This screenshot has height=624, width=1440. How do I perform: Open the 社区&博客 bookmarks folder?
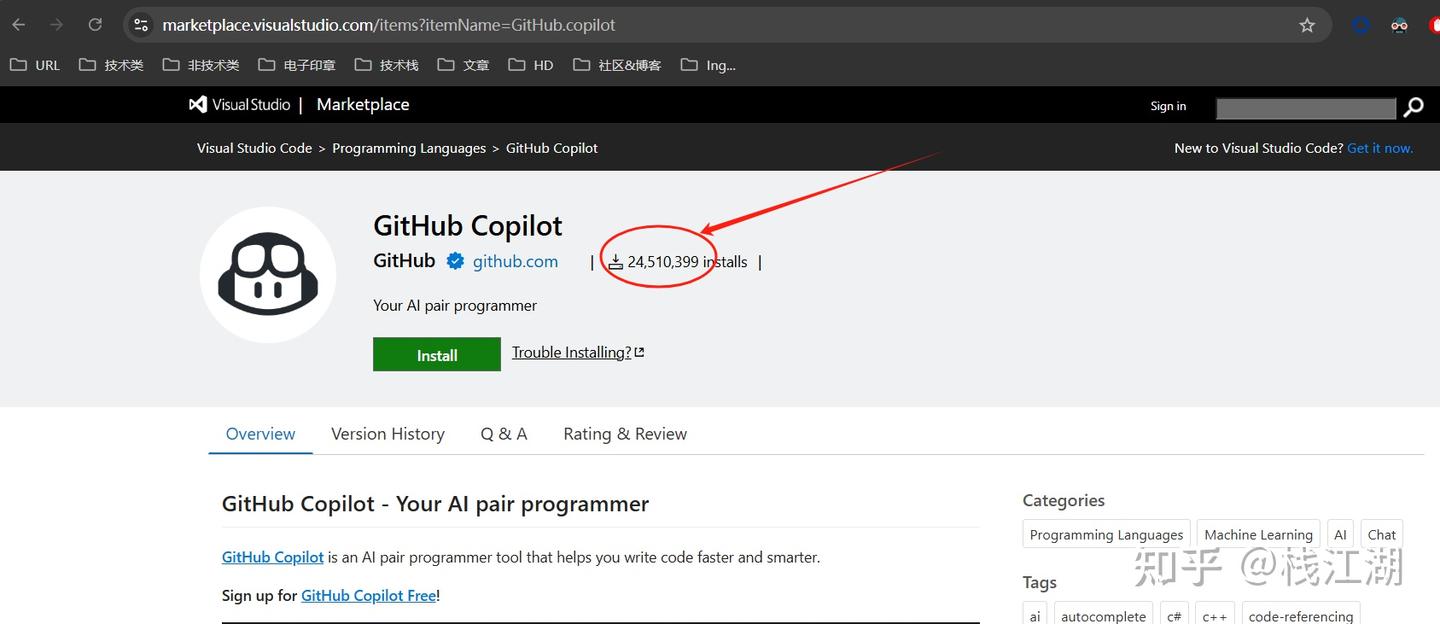(617, 64)
